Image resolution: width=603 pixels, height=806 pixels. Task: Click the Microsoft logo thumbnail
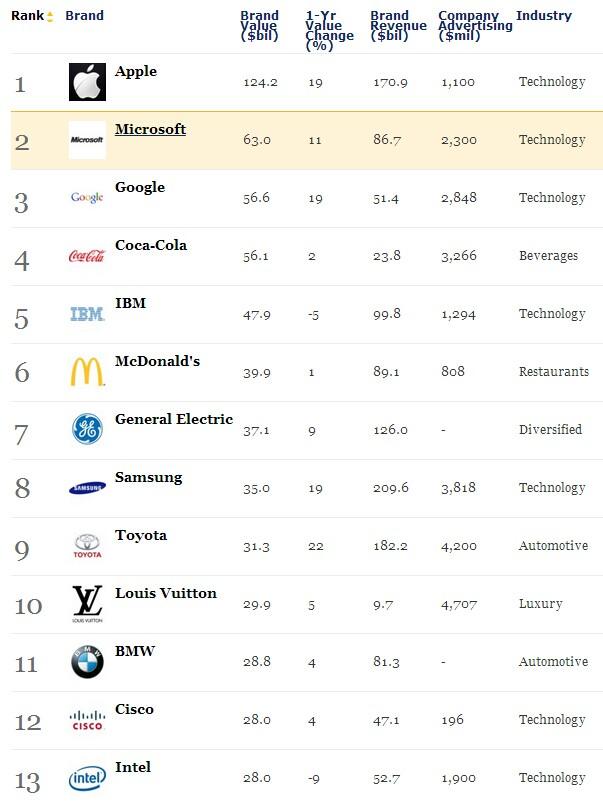click(87, 140)
